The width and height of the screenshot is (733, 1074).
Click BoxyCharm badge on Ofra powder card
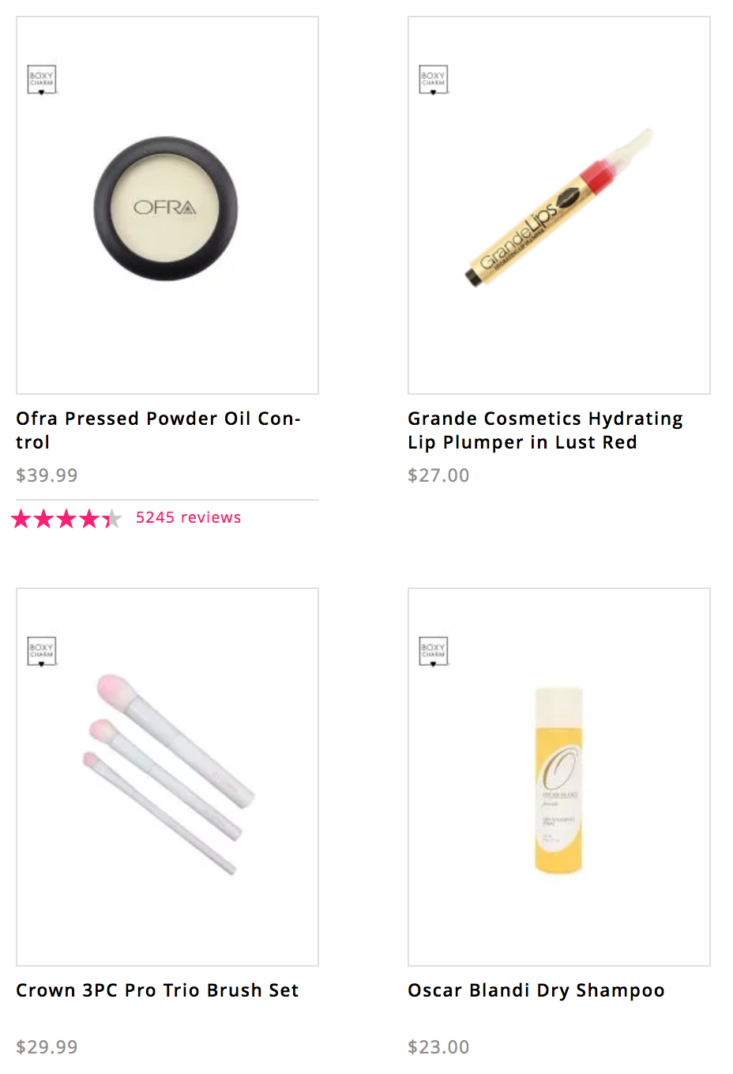41,79
